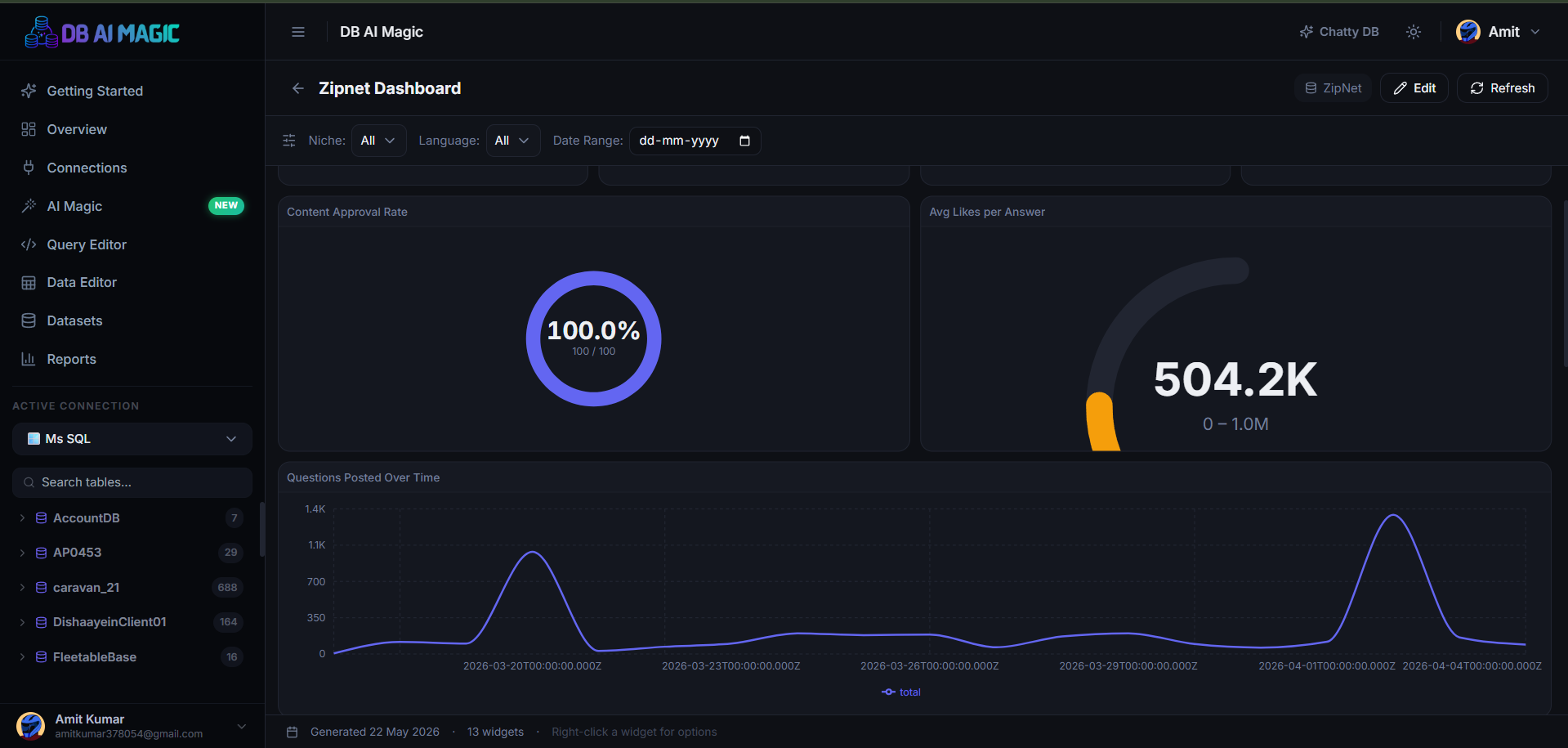The image size is (1568, 748).
Task: Click the calendar icon in the footer
Action: click(293, 732)
